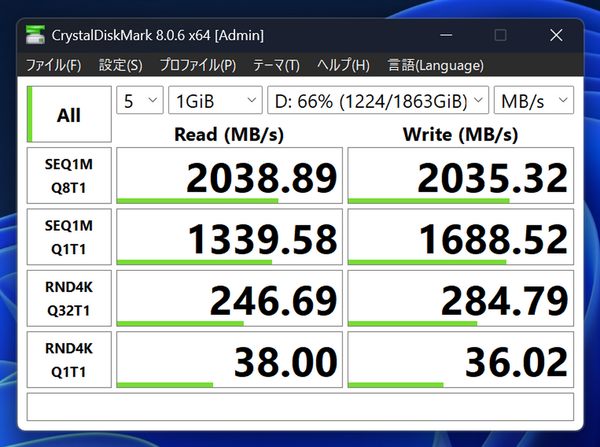Run the RND4K Q1T1 test
The height and width of the screenshot is (447, 600).
click(x=69, y=360)
